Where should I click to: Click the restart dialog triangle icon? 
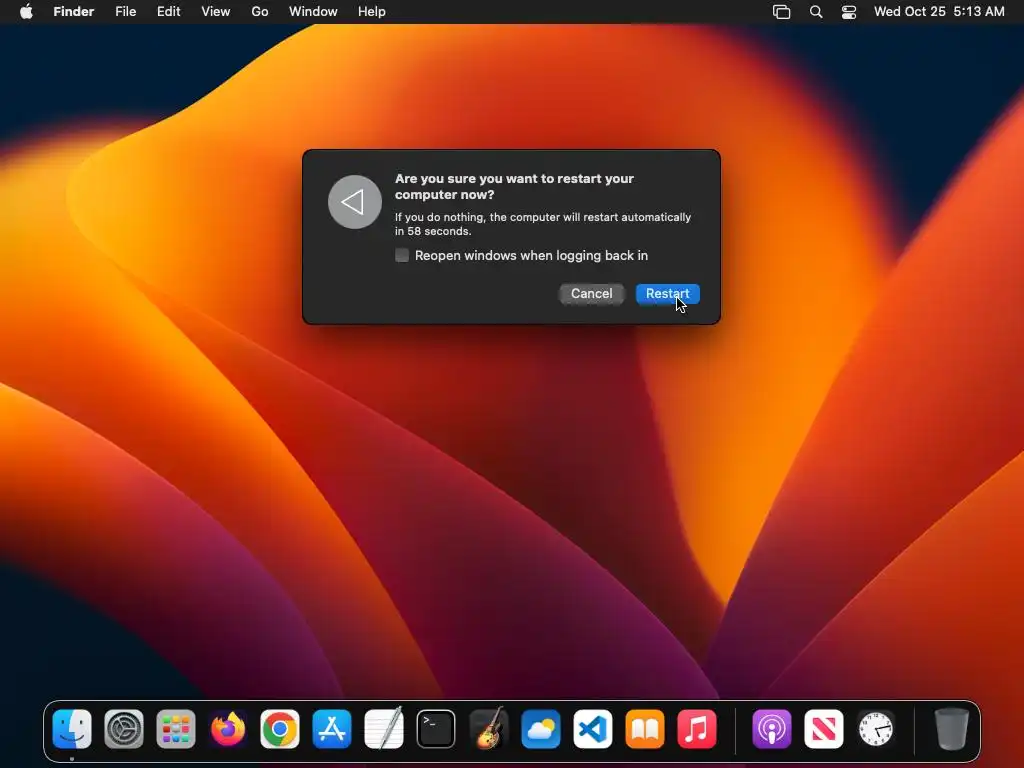coord(355,202)
